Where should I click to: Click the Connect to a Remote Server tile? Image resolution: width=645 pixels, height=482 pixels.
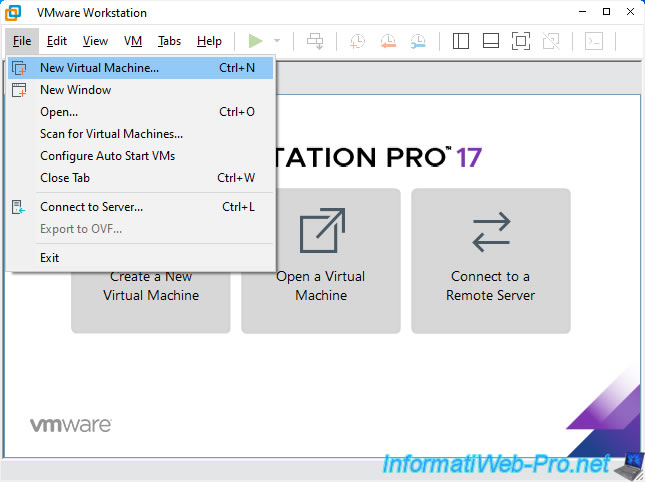pos(490,260)
